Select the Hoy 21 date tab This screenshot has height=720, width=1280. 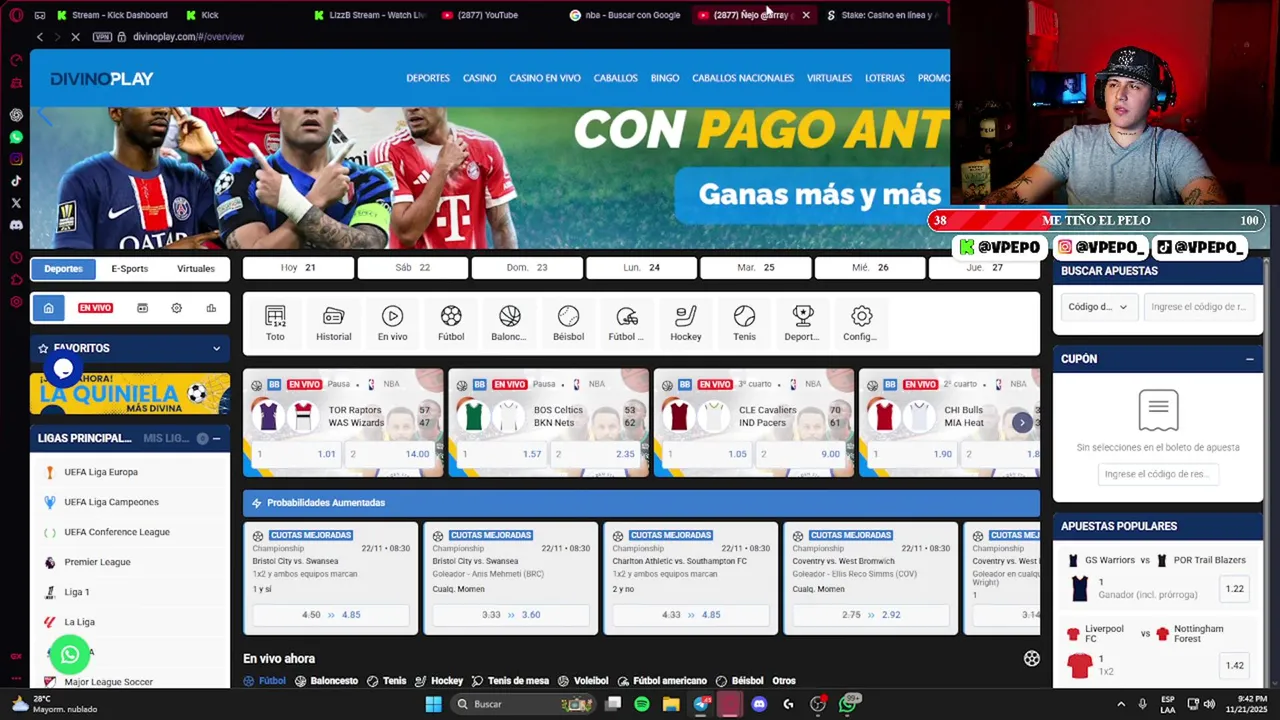(298, 267)
